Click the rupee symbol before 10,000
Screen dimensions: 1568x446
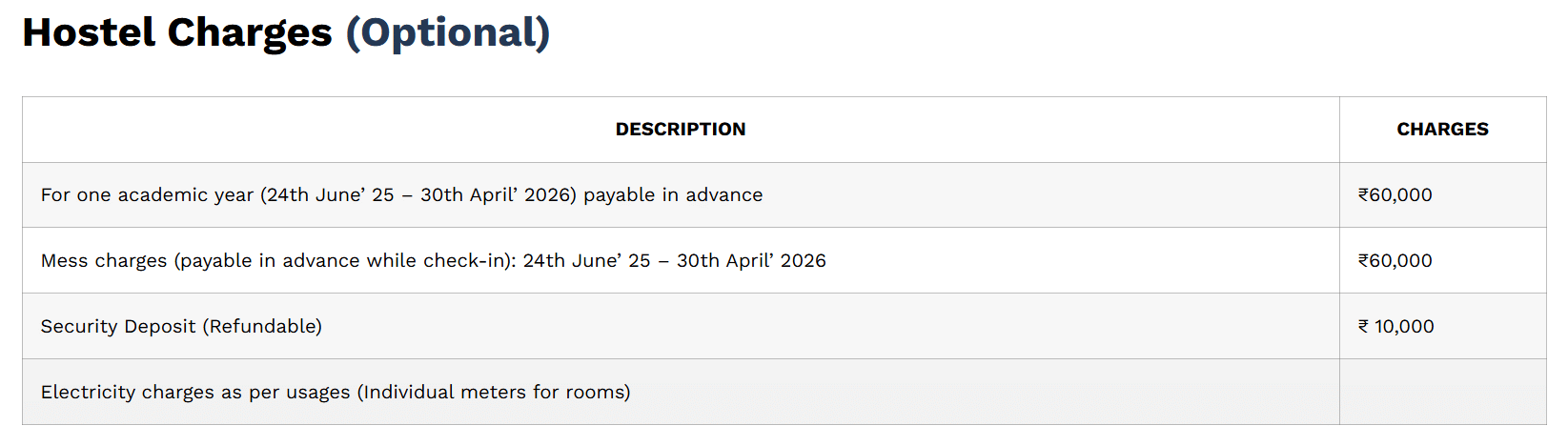coord(1363,327)
